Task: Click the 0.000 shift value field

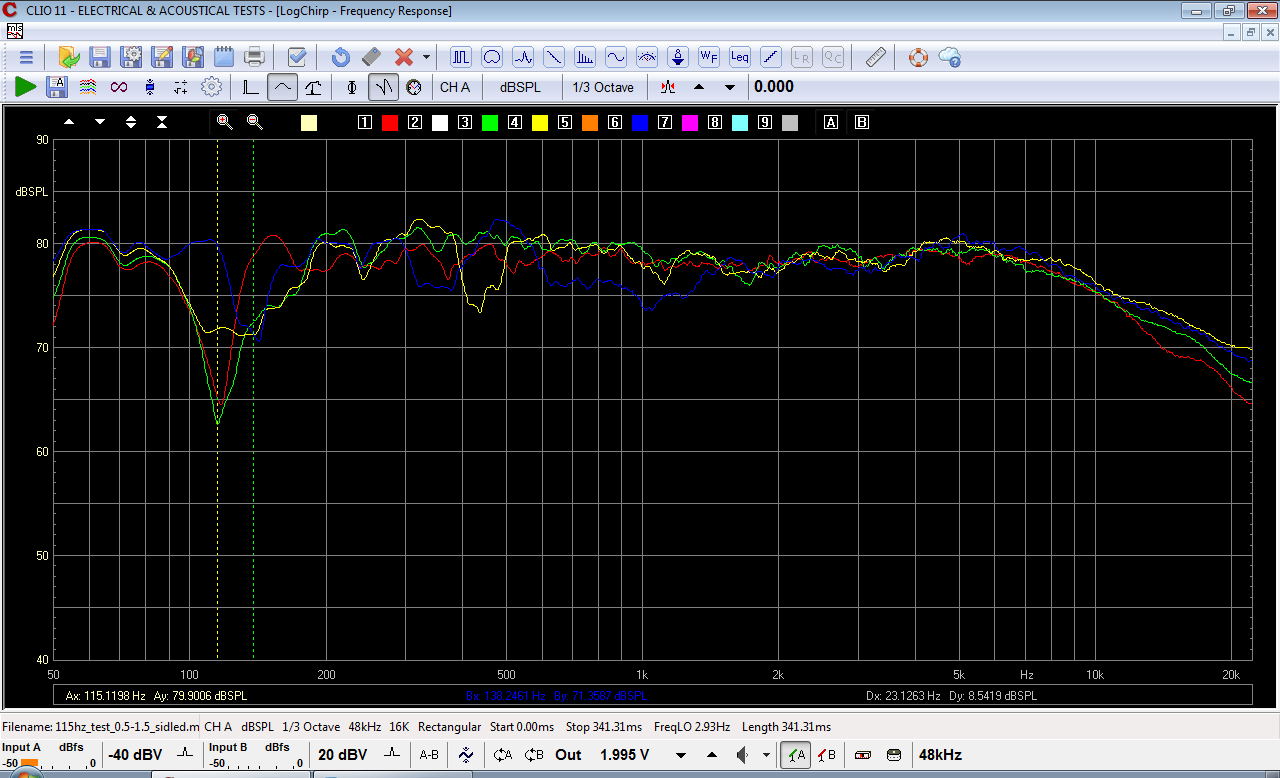Action: 774,87
